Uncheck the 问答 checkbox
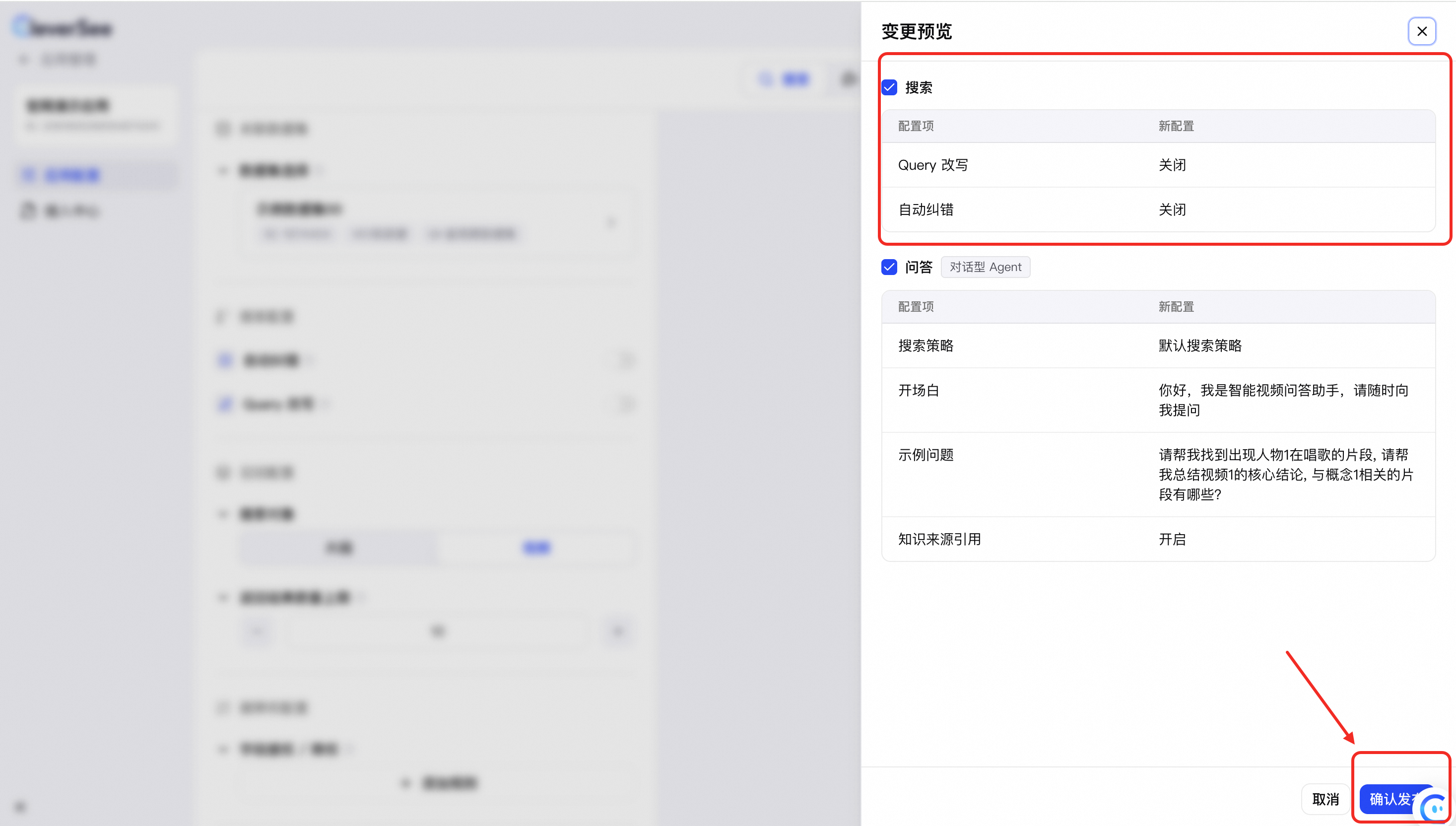Screen dimensions: 1456x826 click(889, 267)
